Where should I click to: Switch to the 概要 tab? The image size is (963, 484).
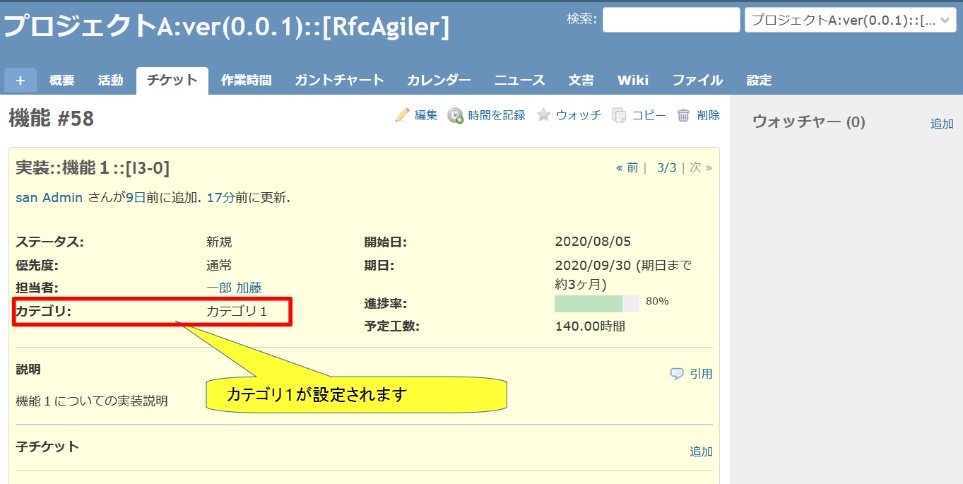62,80
